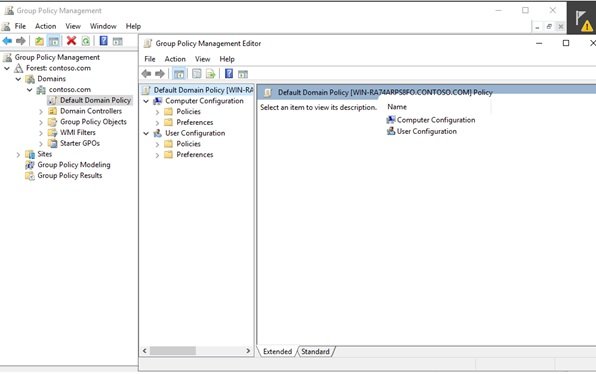596x374 pixels.
Task: Collapse User Configuration in Editor tree
Action: (x=146, y=133)
